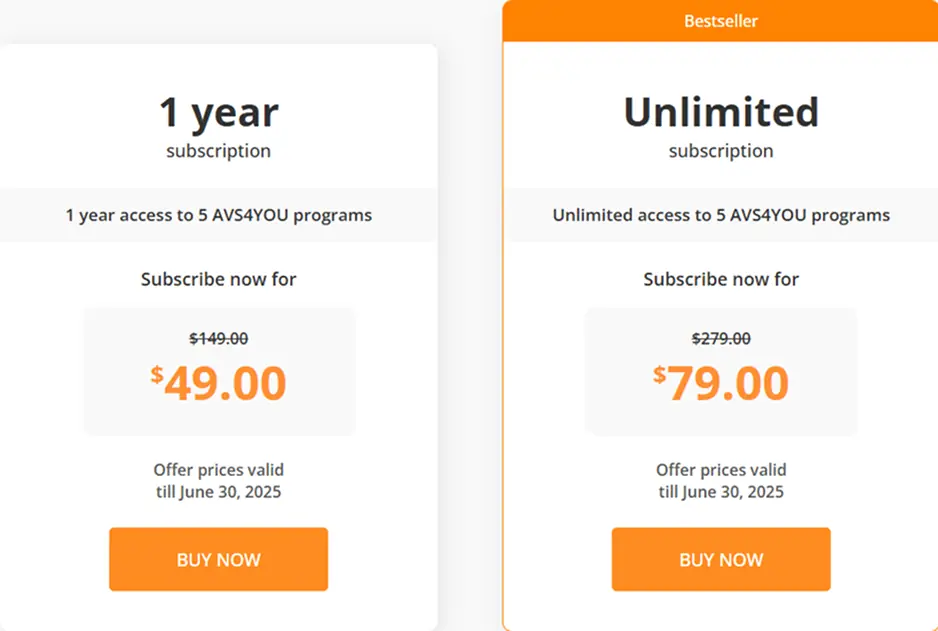938x631 pixels.
Task: Click "subscription" label under Unlimited
Action: pyautogui.click(x=721, y=151)
